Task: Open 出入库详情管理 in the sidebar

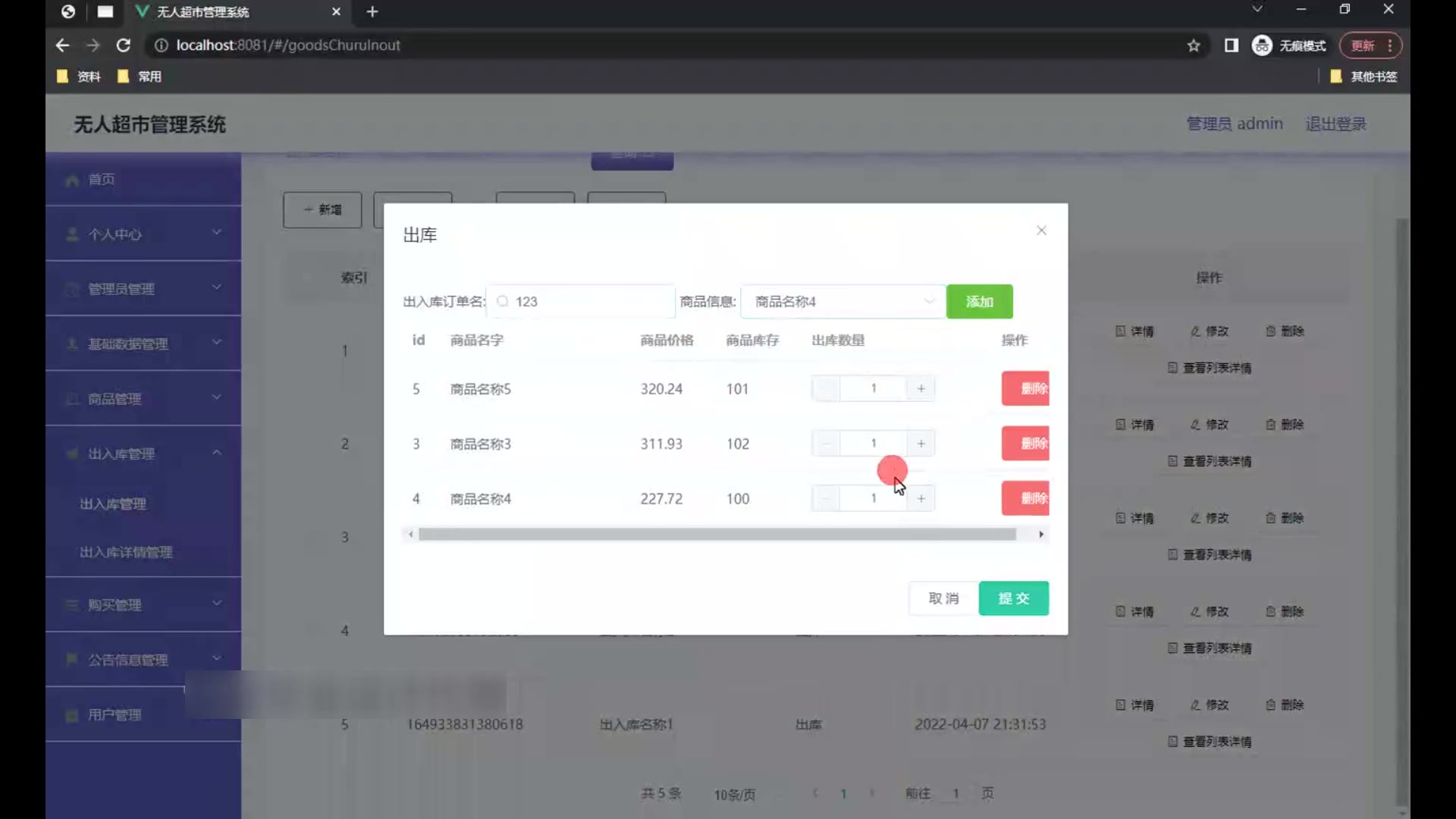Action: click(126, 552)
